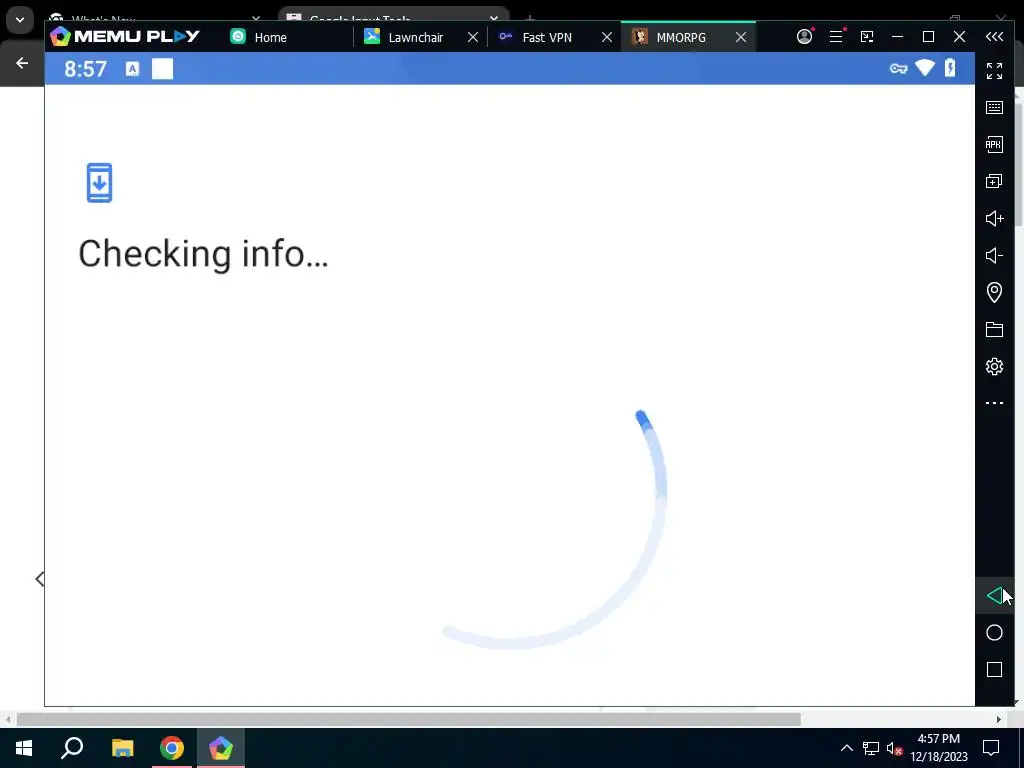Click the 8:57 clock in Android status bar
The width and height of the screenshot is (1024, 768).
86,69
